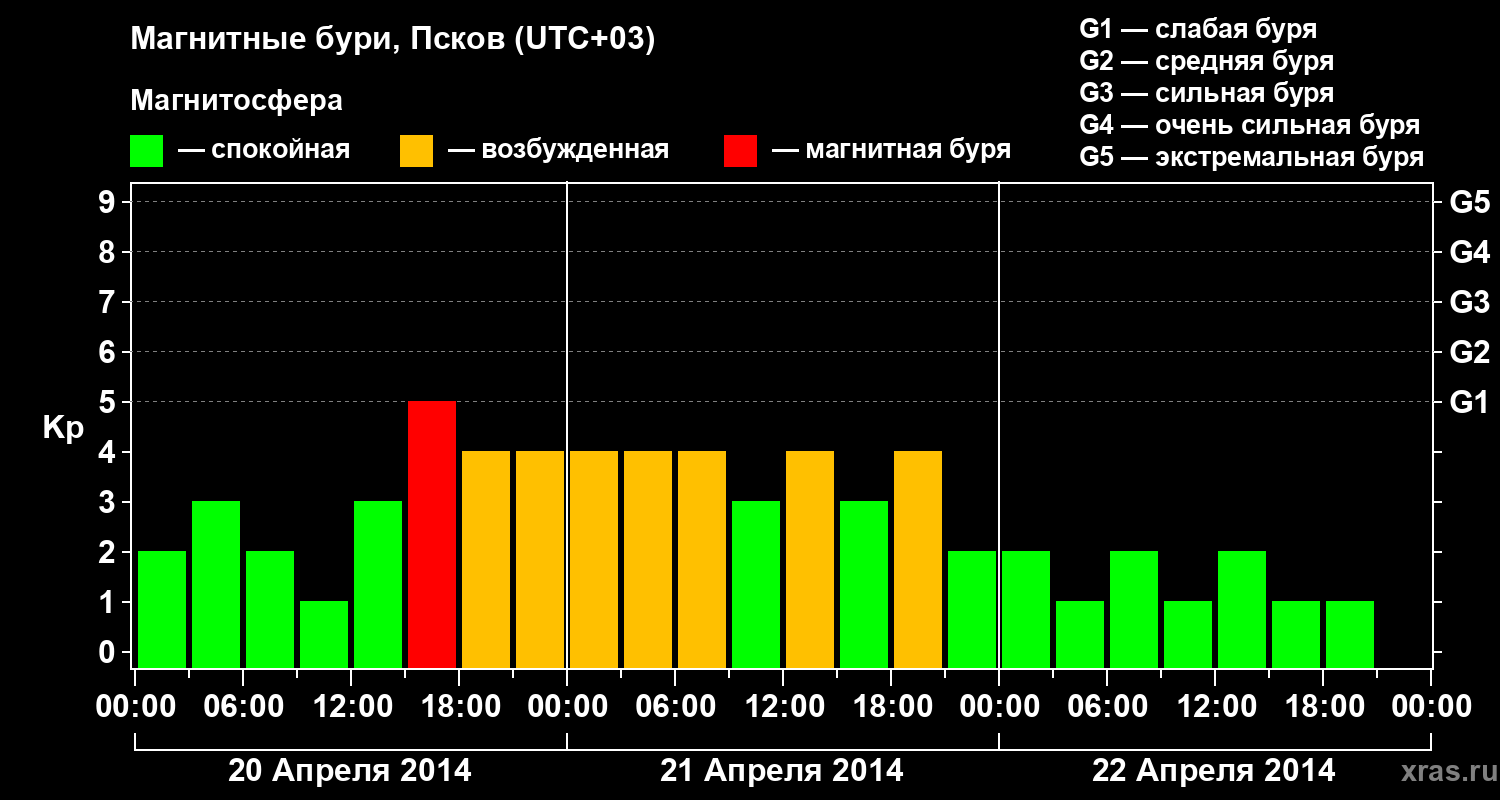Click the 'Kp' axis title
Viewport: 1500px width, 800px height.
[x=63, y=429]
